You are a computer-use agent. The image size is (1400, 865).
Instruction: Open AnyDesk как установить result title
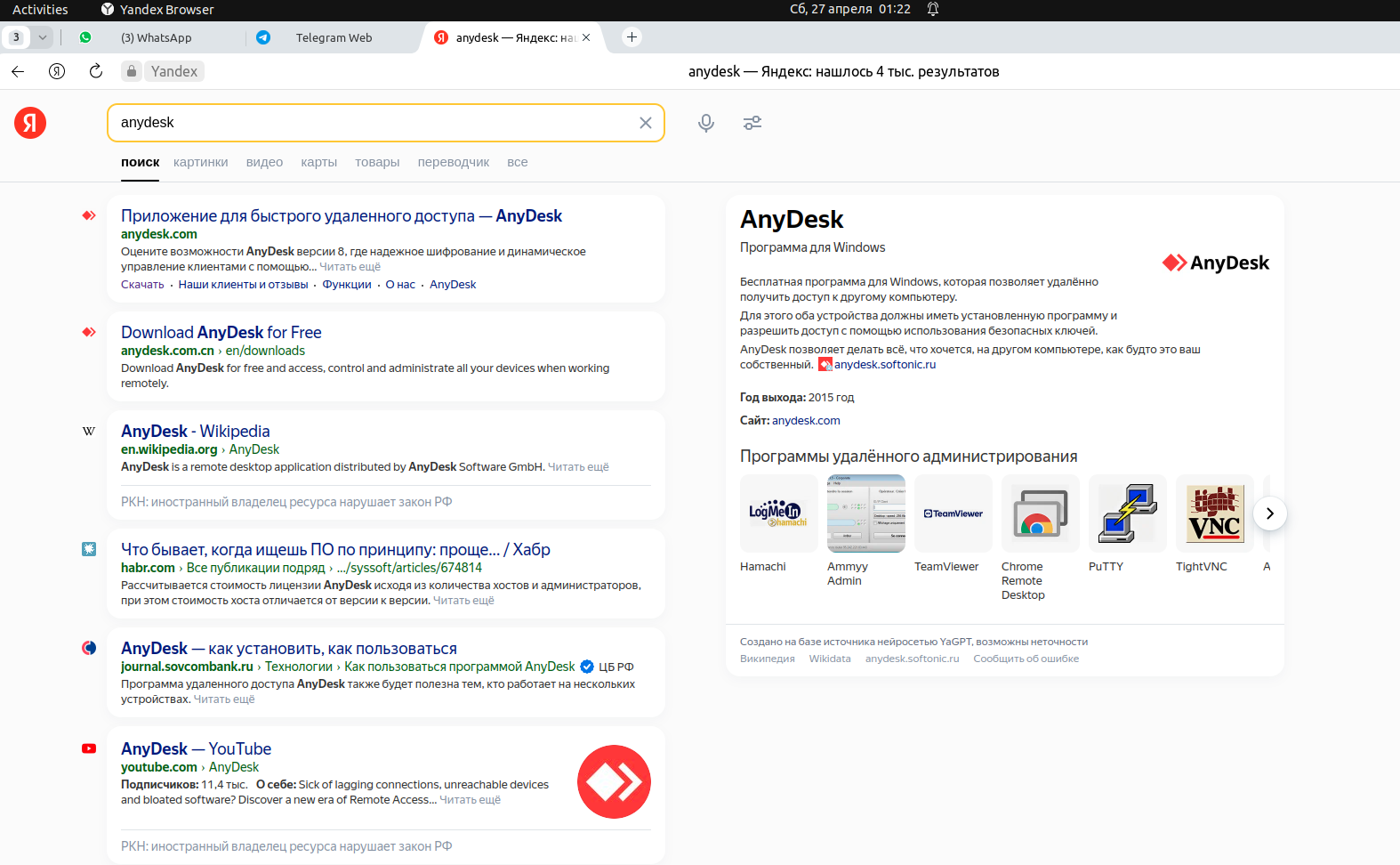(x=289, y=648)
